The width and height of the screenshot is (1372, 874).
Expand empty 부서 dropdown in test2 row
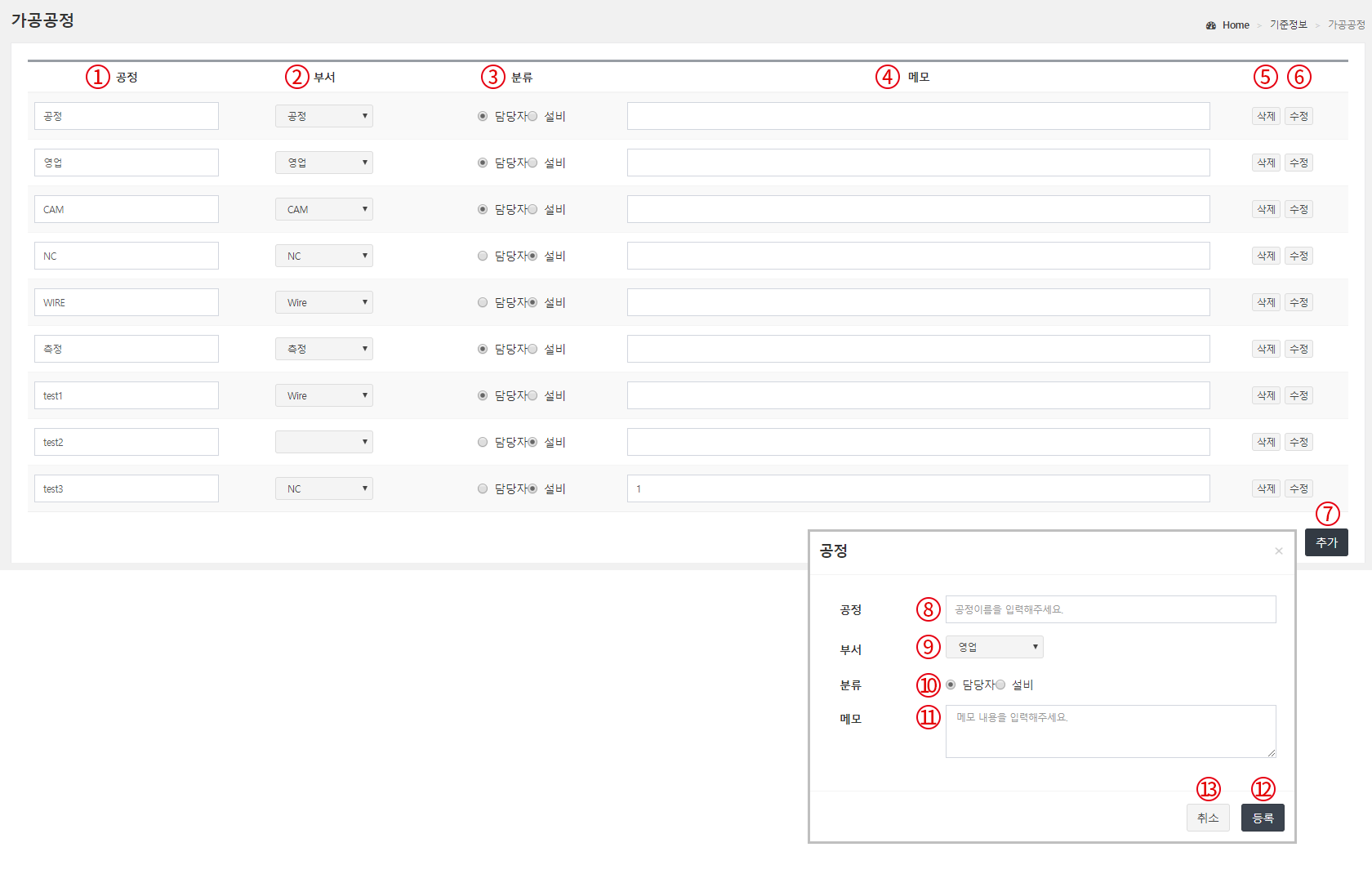point(324,443)
